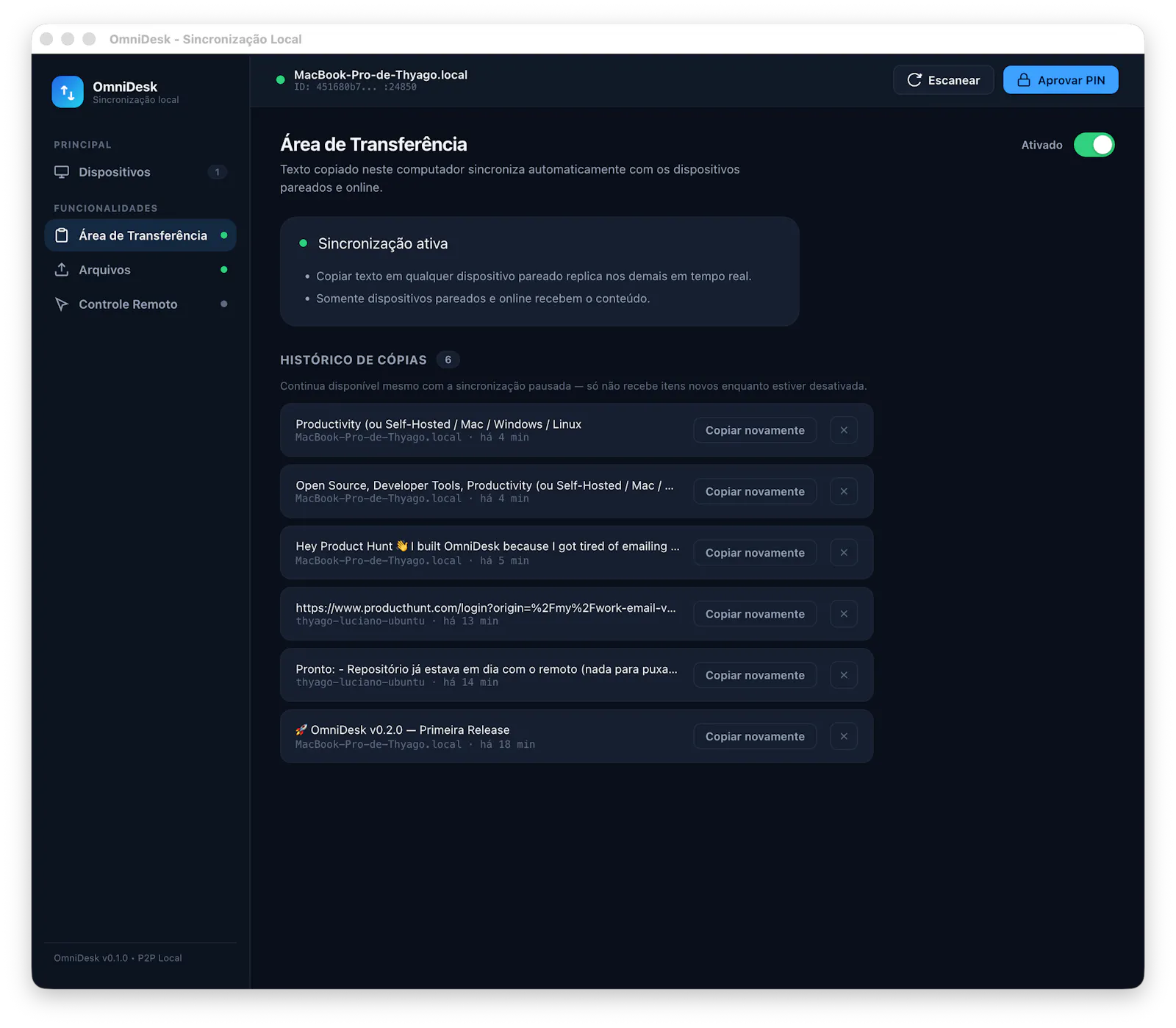Click the Aprovar PIN button
This screenshot has height=1028, width=1176.
pyautogui.click(x=1061, y=80)
